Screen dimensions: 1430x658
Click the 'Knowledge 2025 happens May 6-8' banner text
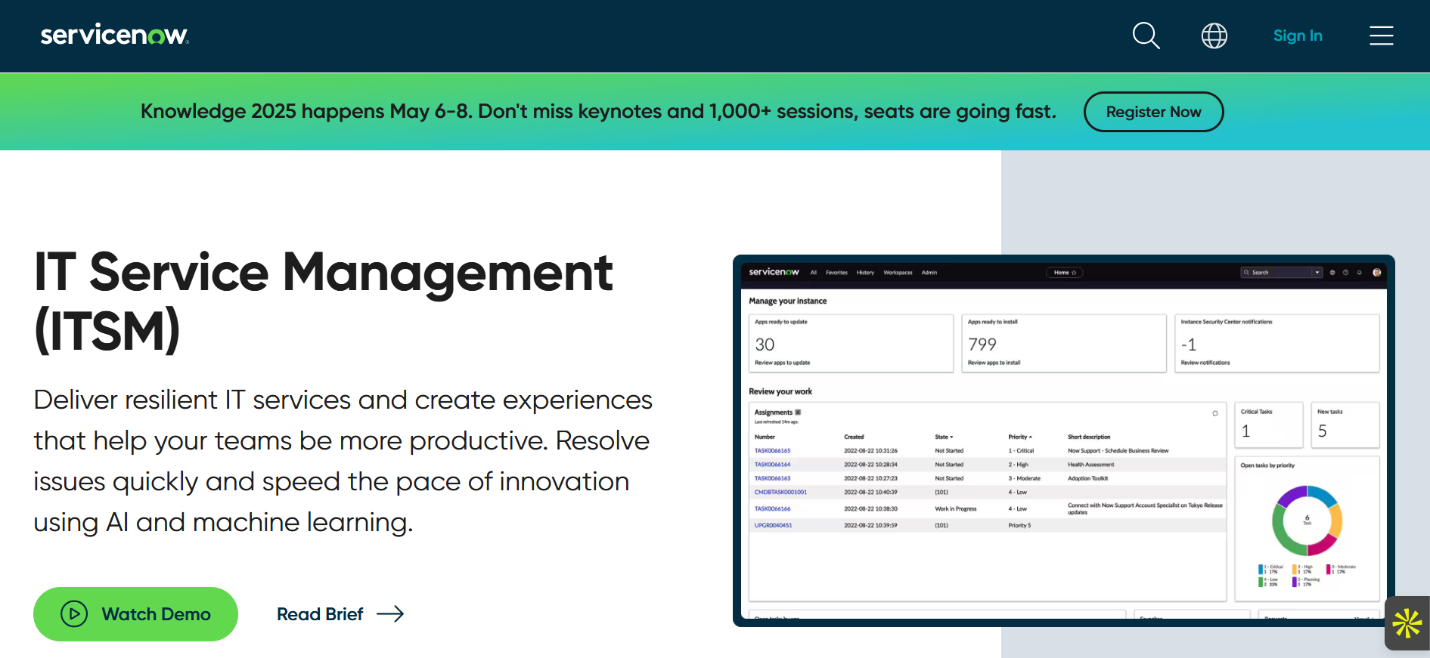point(598,112)
